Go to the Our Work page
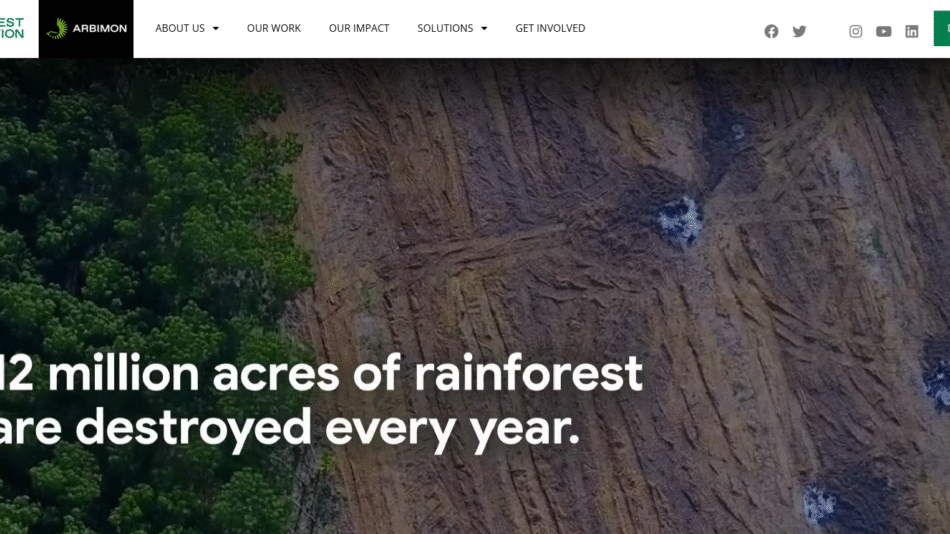 274,28
